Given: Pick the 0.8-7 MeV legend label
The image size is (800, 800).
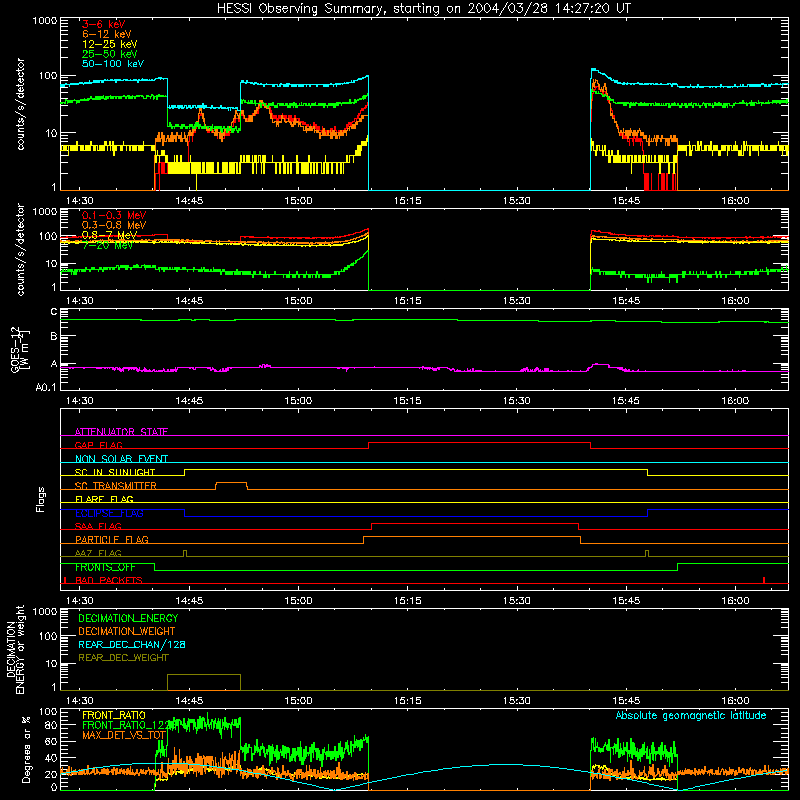Looking at the screenshot, I should click(x=110, y=235).
